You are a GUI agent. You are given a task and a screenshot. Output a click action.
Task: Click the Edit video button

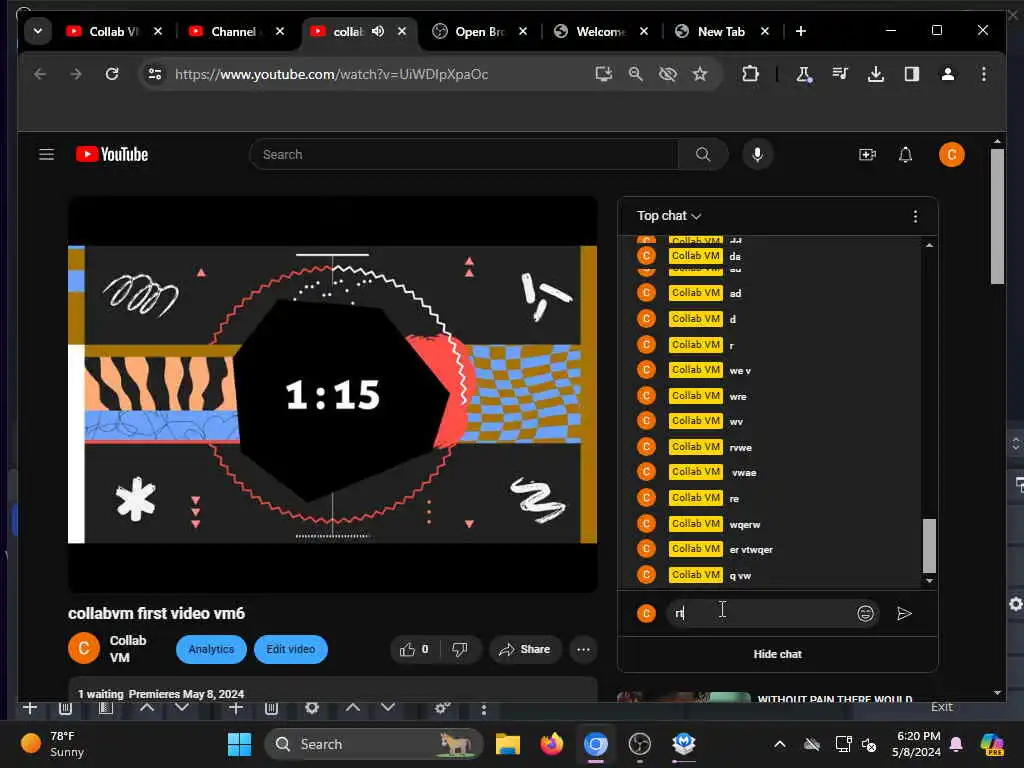[x=291, y=649]
